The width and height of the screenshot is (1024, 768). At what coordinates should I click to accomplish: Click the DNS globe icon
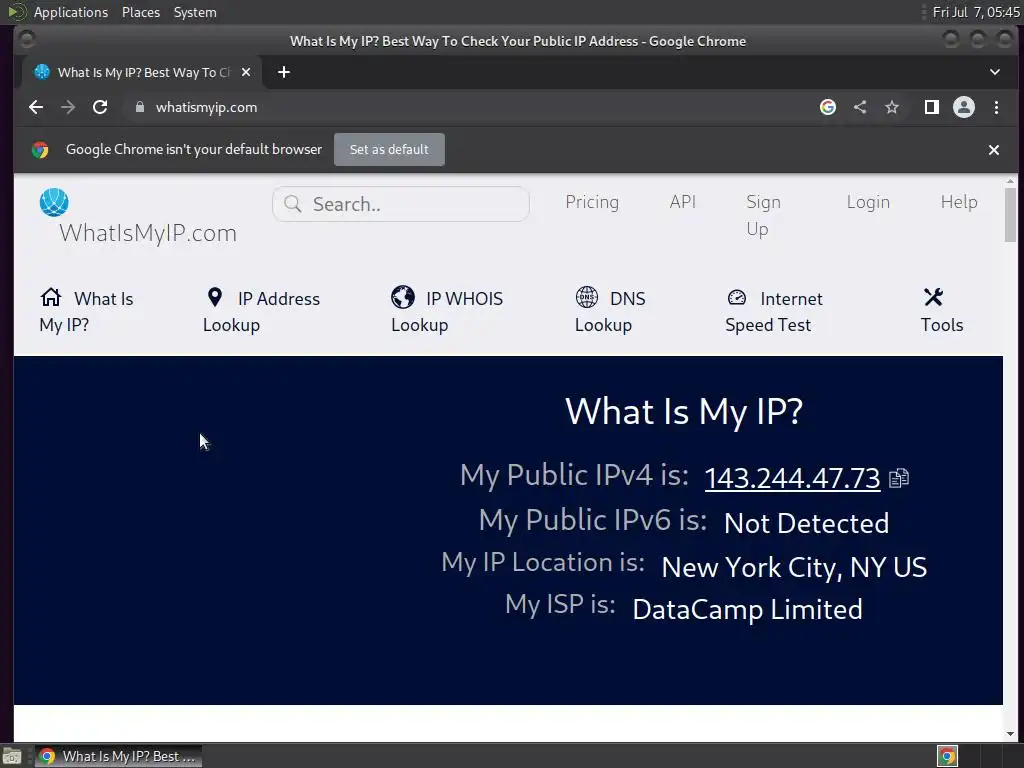click(586, 297)
